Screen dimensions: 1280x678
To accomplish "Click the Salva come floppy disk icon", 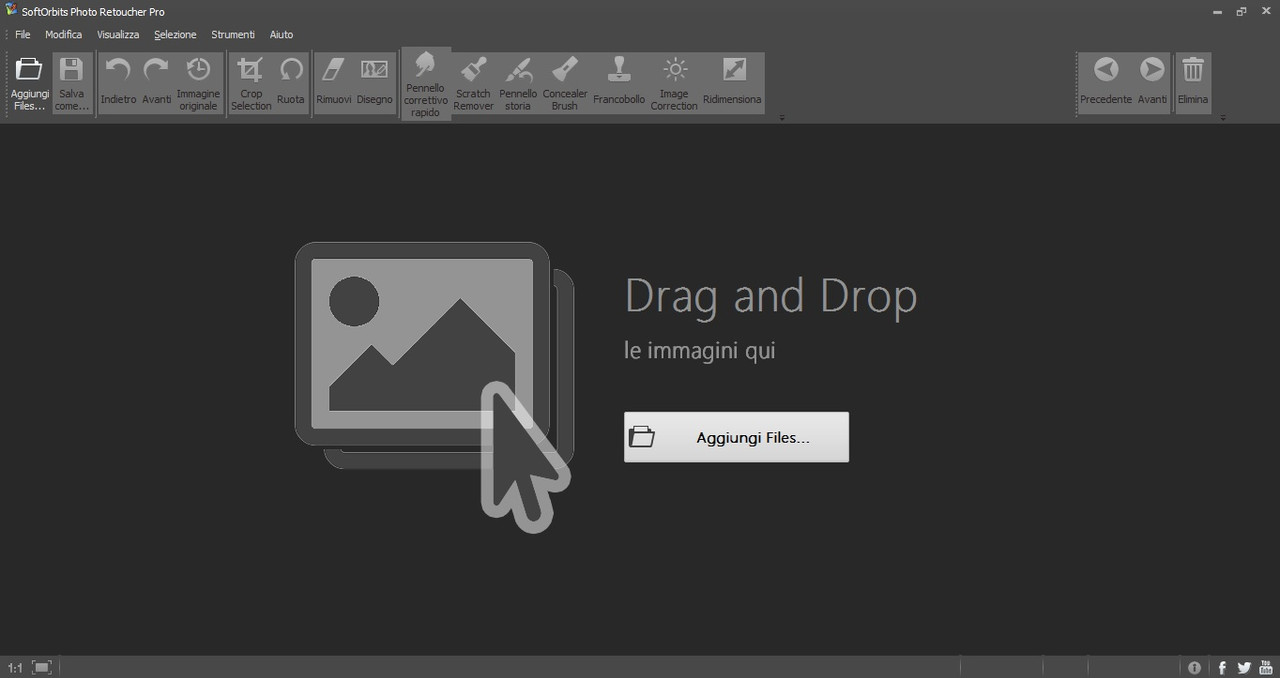I will coord(71,83).
